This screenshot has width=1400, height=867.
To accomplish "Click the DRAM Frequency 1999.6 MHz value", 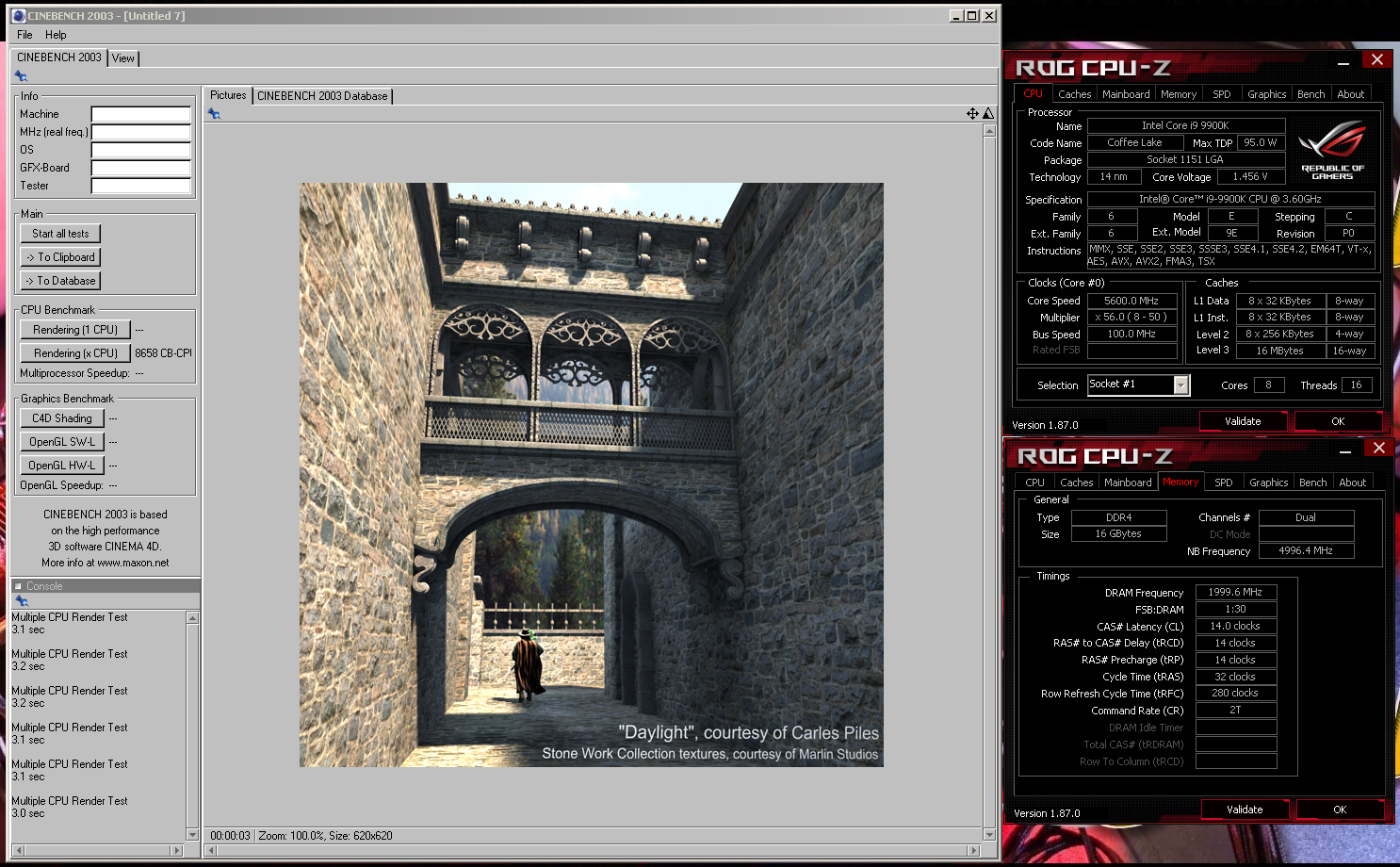I will click(x=1236, y=592).
